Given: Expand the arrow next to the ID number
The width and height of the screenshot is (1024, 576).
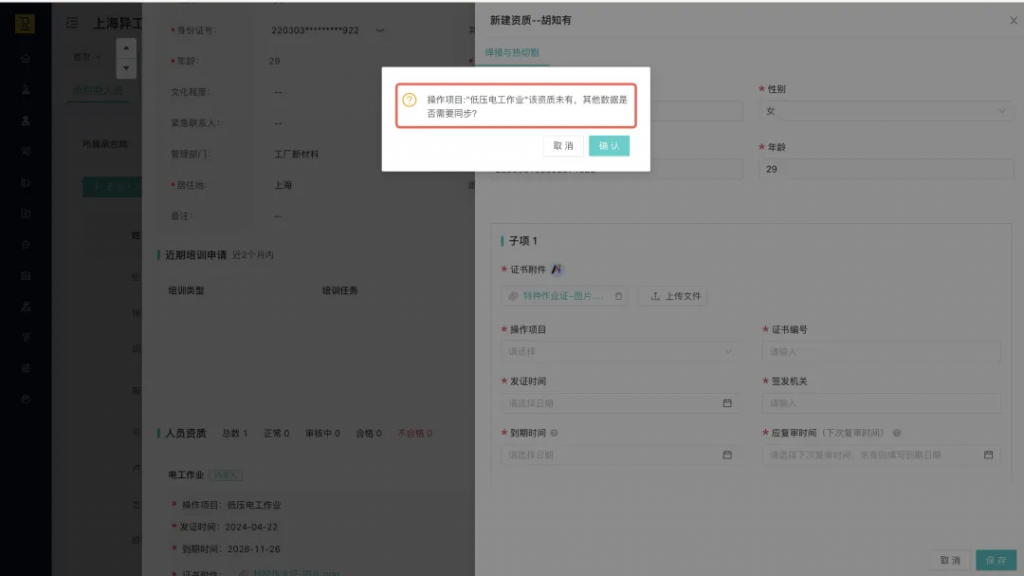Looking at the screenshot, I should click(x=380, y=30).
